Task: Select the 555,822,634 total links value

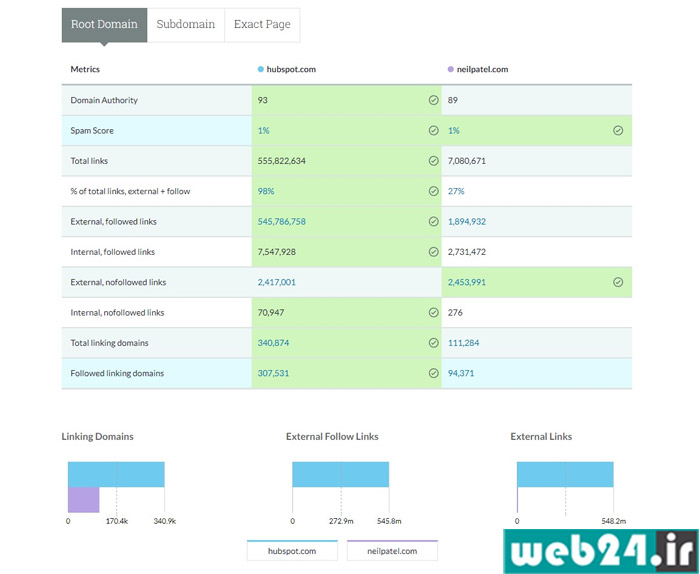Action: 282,161
